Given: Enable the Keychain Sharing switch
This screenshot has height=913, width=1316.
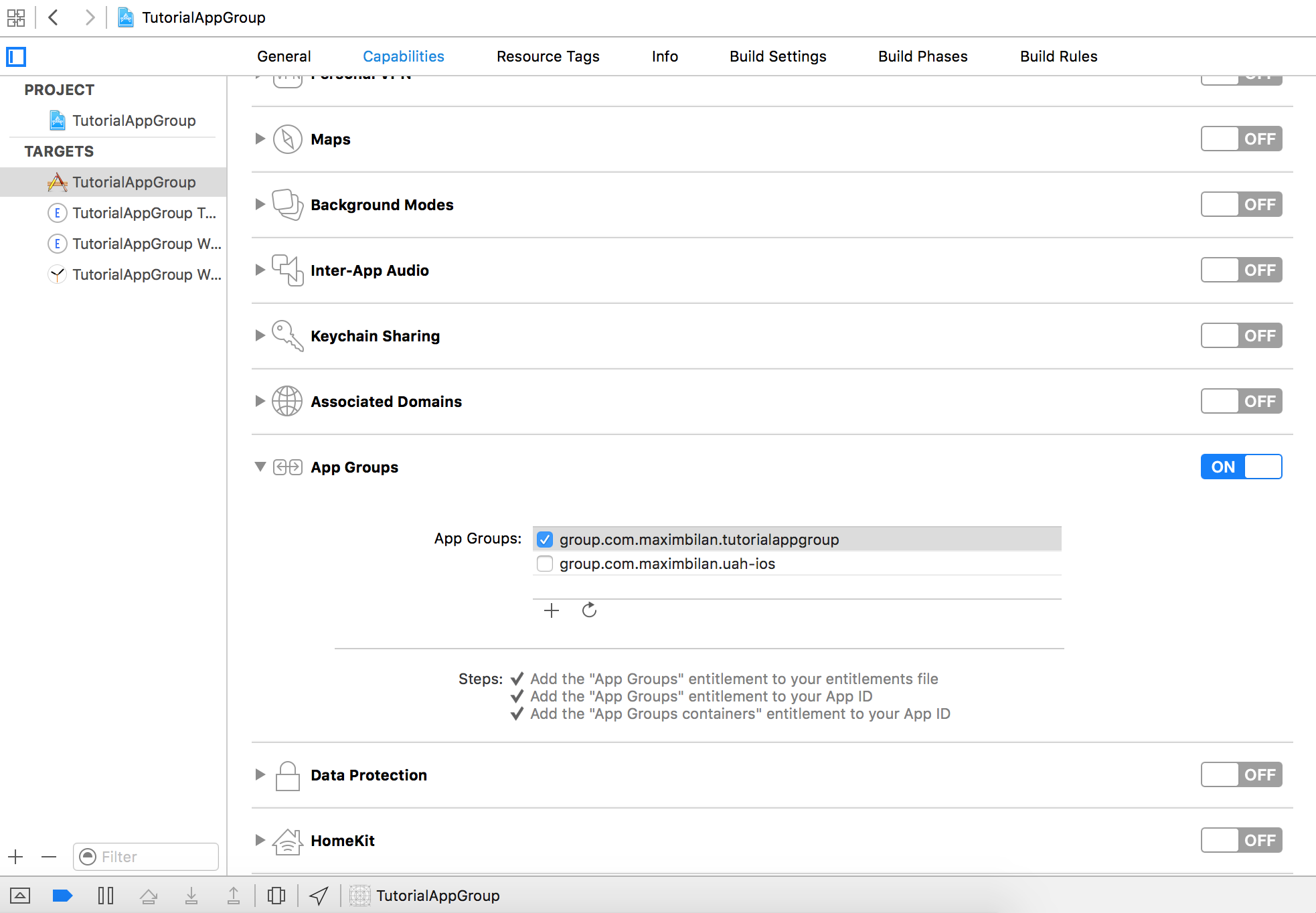Looking at the screenshot, I should [1240, 335].
